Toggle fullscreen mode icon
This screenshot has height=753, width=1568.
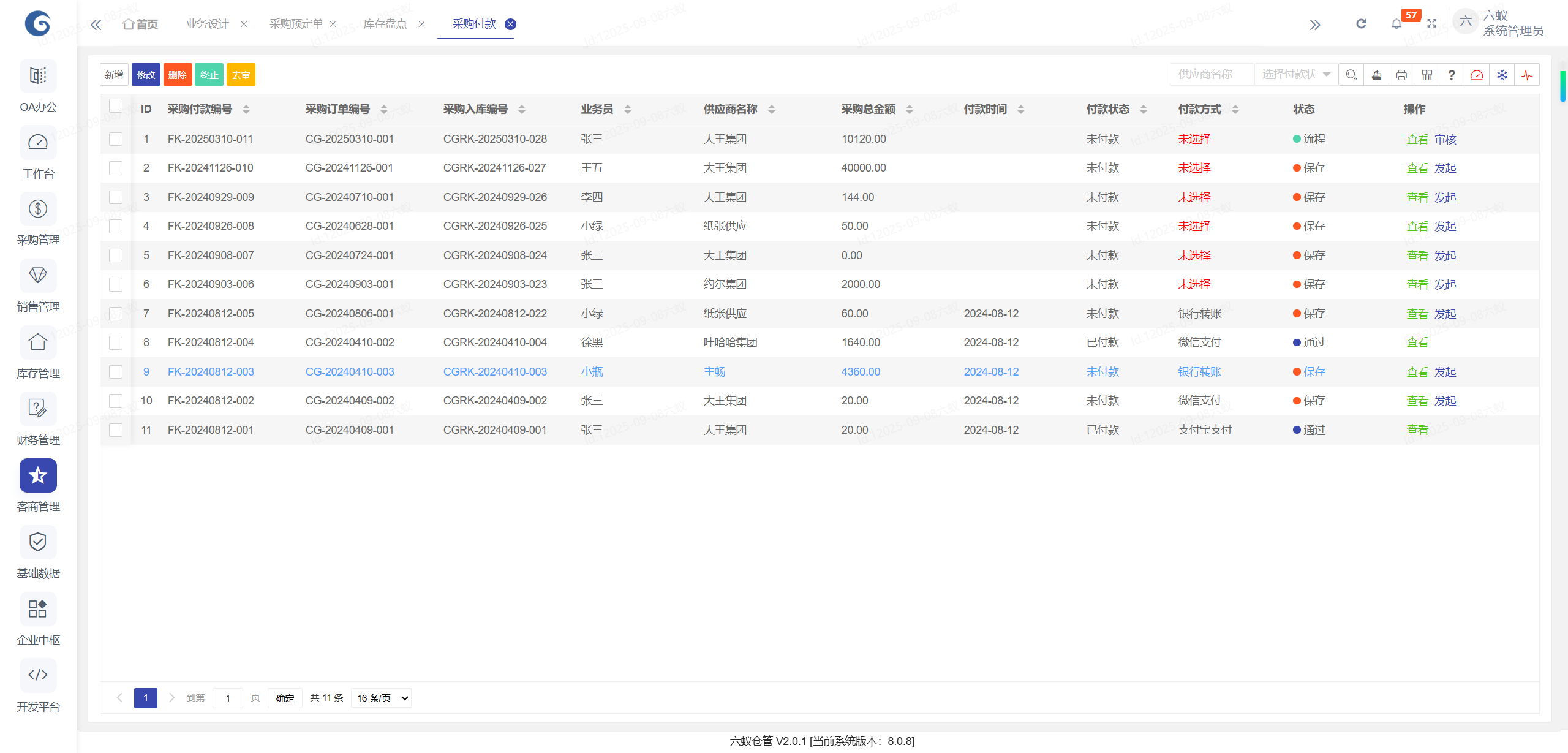tap(1431, 24)
